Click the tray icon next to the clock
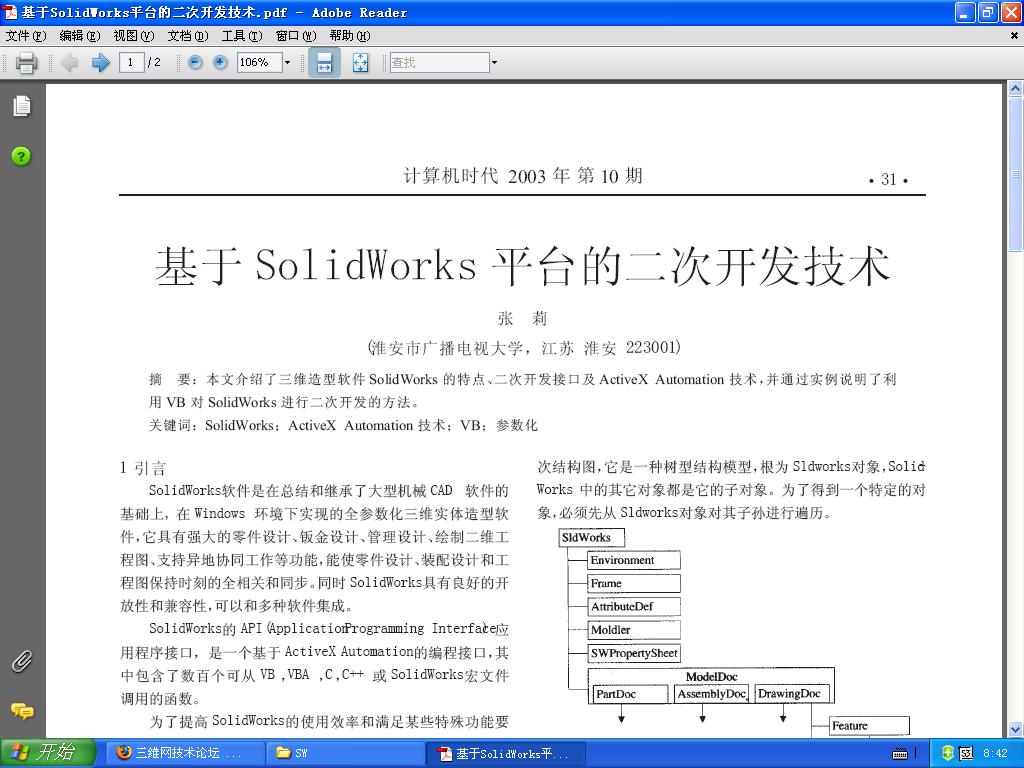1024x768 pixels. [x=966, y=753]
